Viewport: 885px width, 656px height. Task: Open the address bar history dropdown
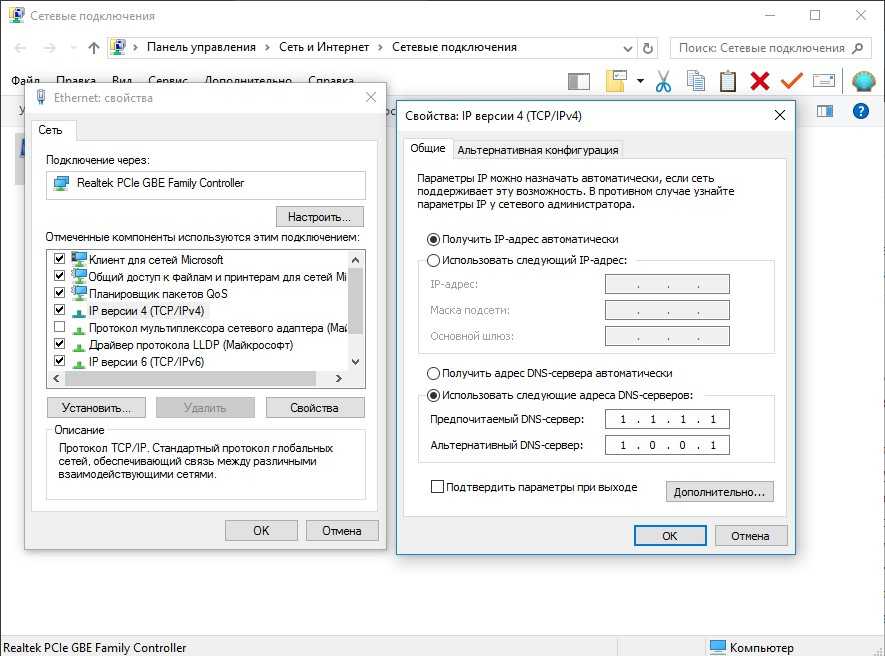coord(629,47)
